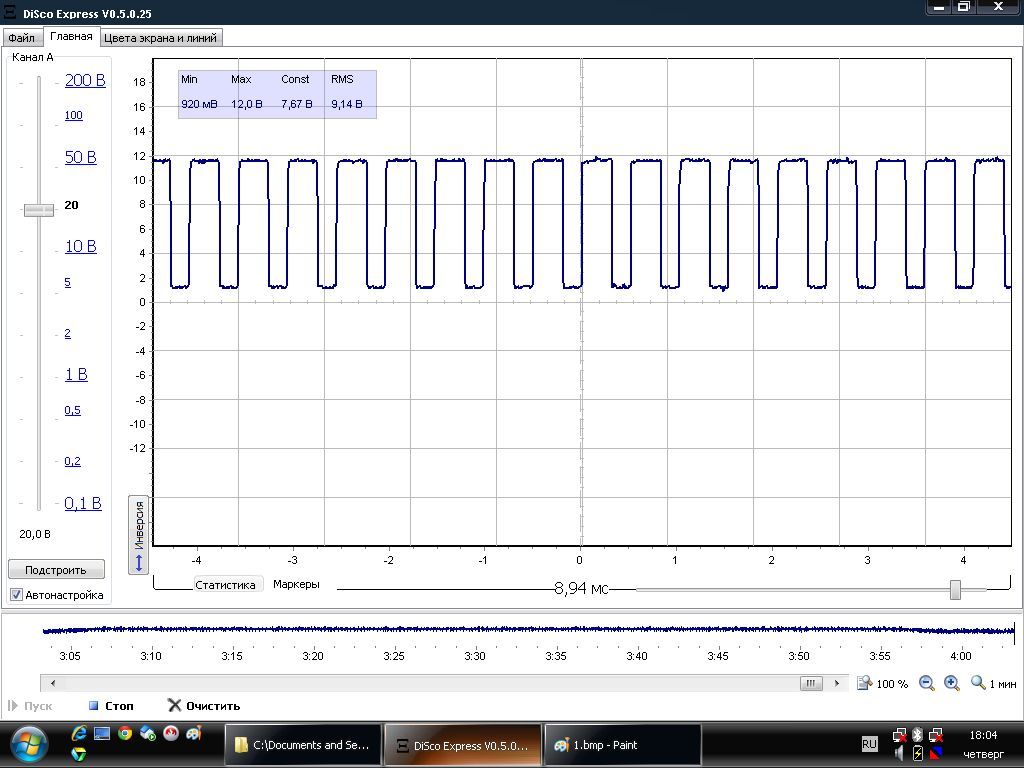Screen dimensions: 1024x768
Task: Click the Подстроить button
Action: [x=56, y=569]
